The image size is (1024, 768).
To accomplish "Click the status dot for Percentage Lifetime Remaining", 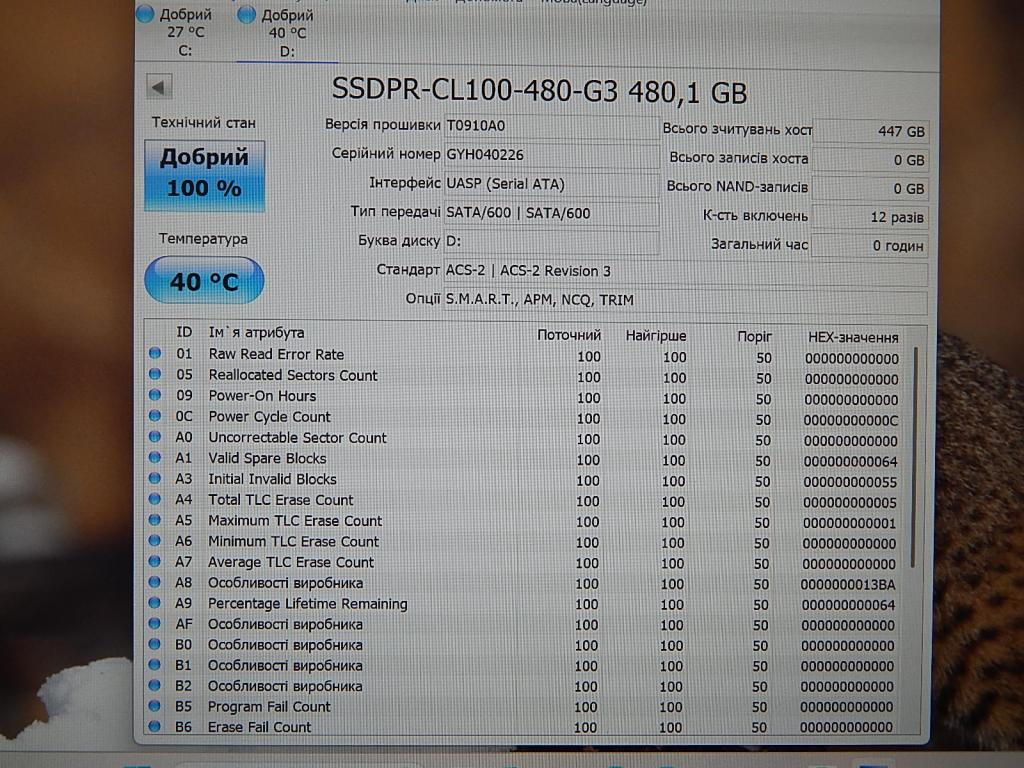I will [155, 604].
